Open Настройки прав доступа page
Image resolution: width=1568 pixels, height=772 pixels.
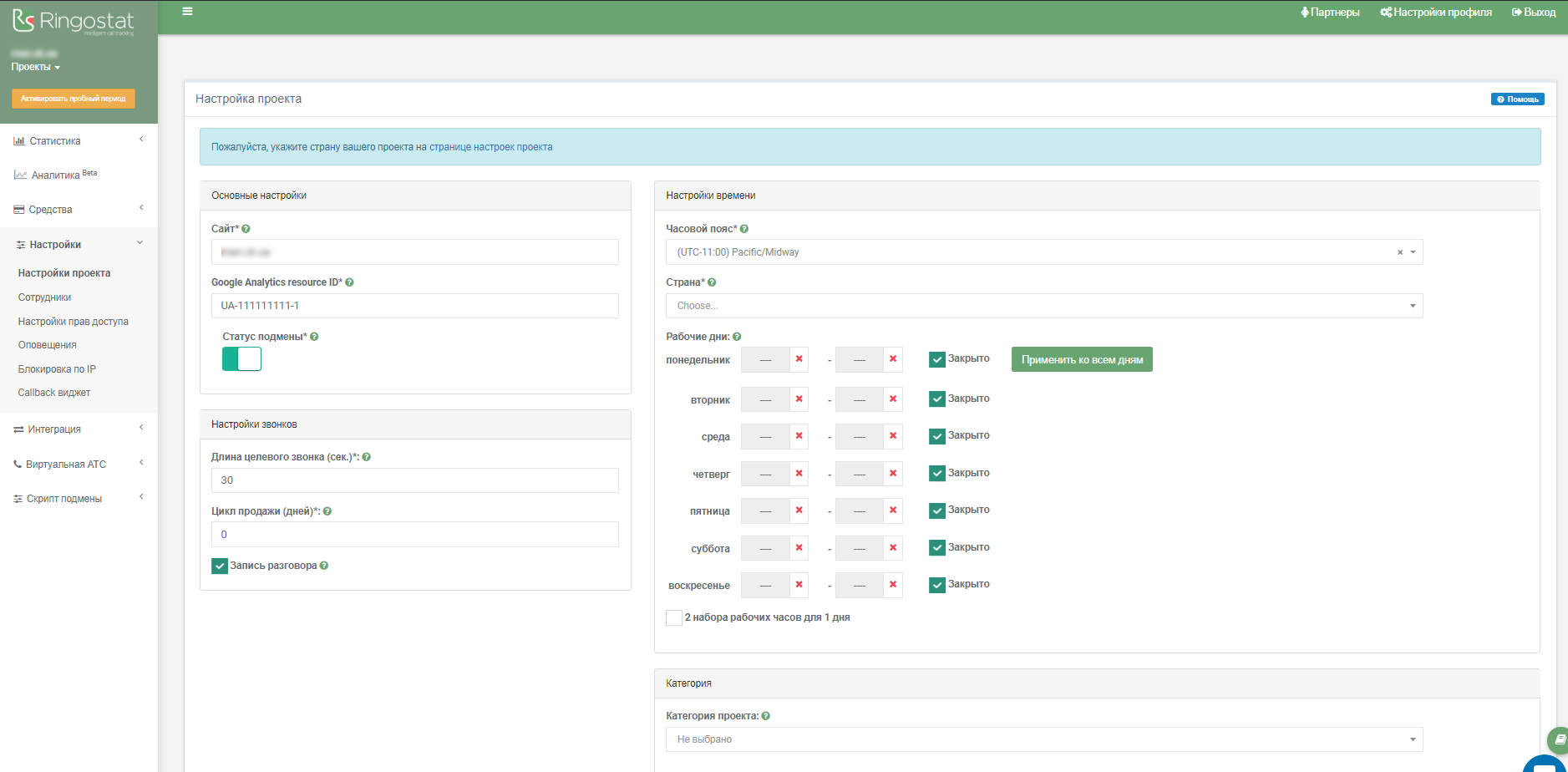pos(74,322)
